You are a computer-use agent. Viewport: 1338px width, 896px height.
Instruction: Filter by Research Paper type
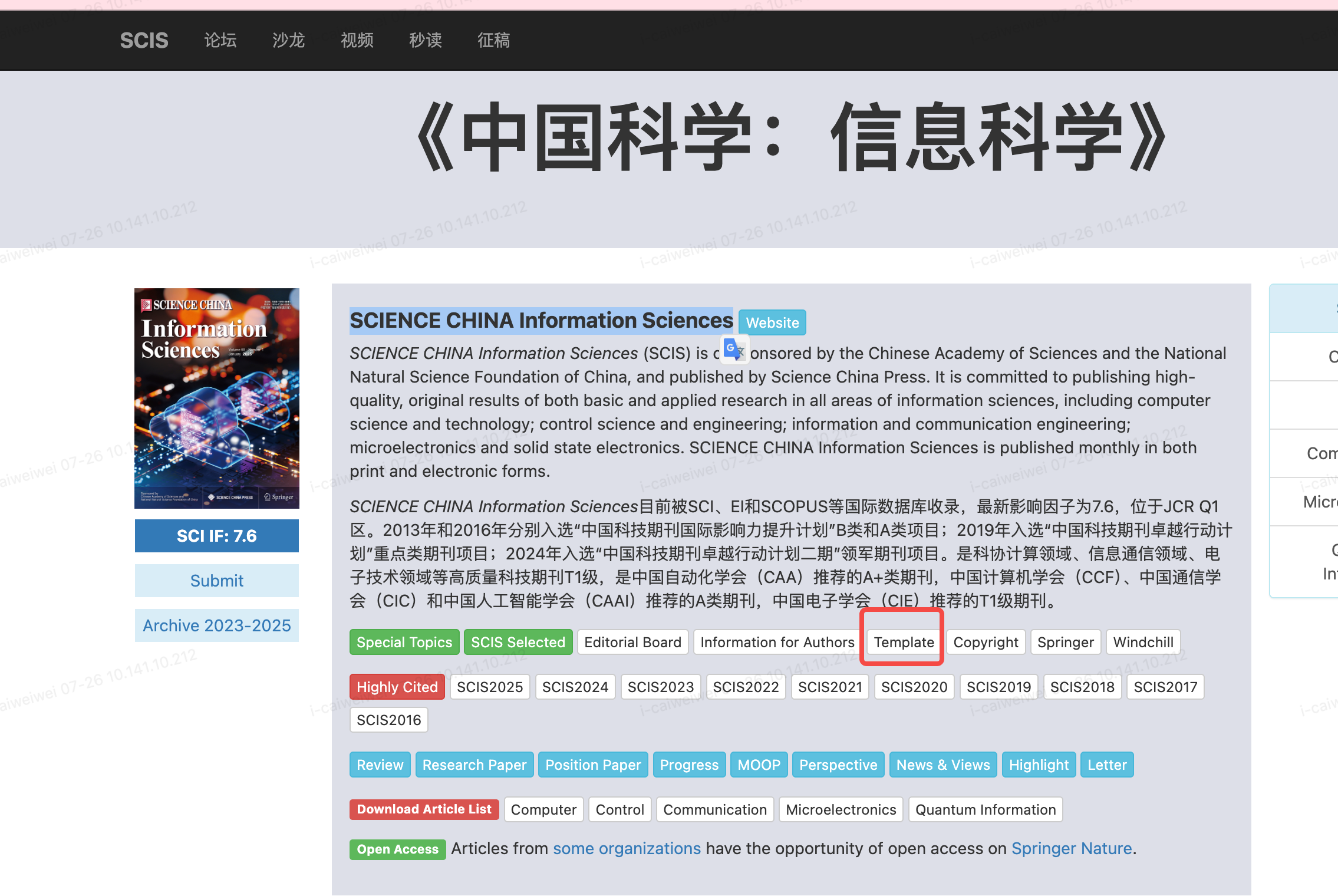click(x=474, y=765)
